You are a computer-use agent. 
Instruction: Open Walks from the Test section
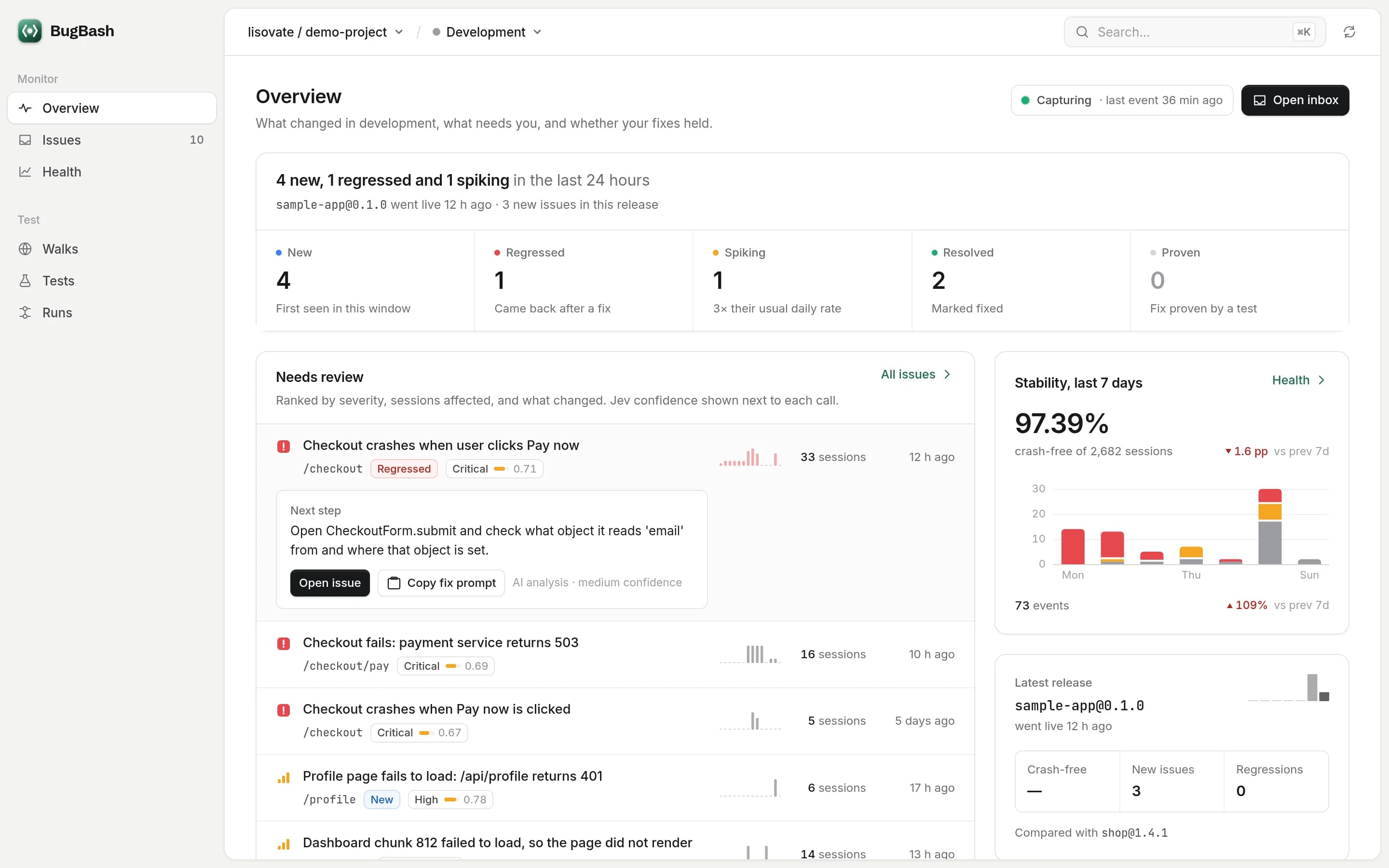[112, 249]
